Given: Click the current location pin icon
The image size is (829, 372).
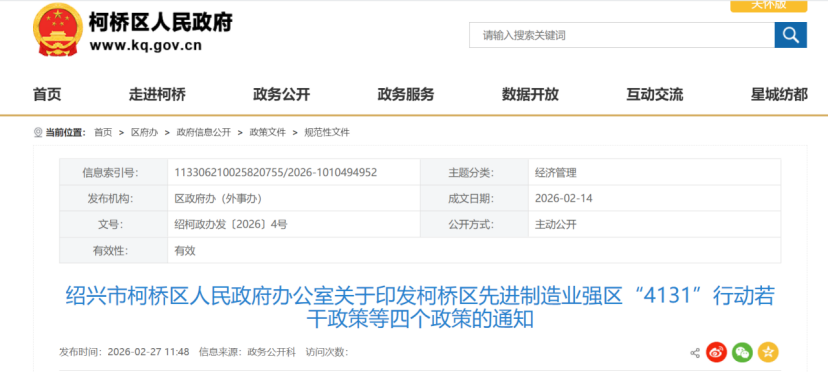Looking at the screenshot, I should tap(38, 133).
